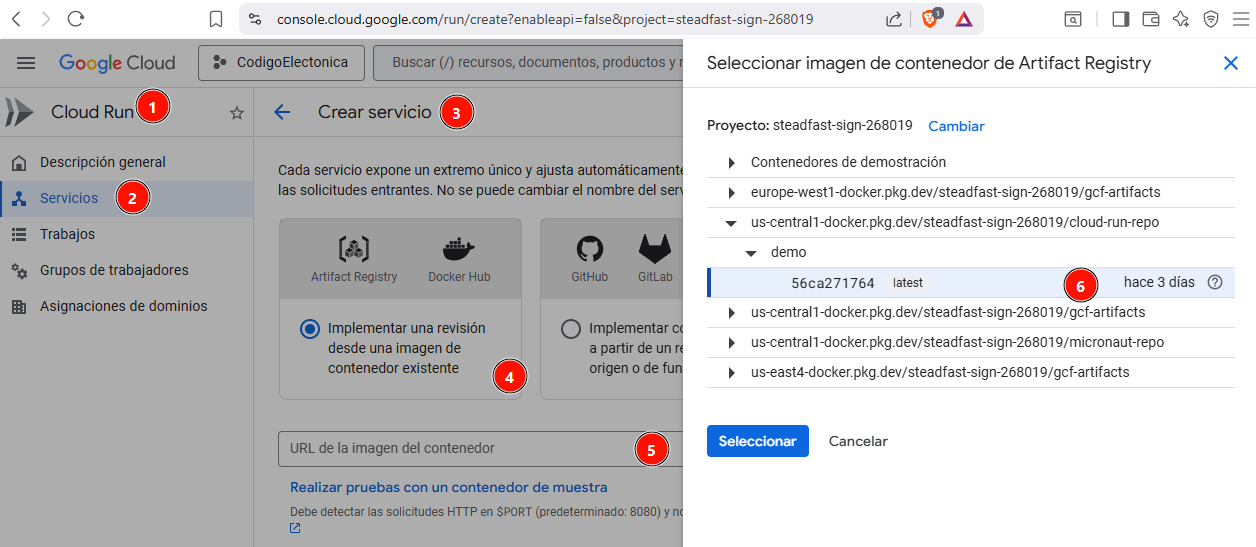Select radio to deploy from existing container image
Screen dimensions: 1256x547
[310, 329]
